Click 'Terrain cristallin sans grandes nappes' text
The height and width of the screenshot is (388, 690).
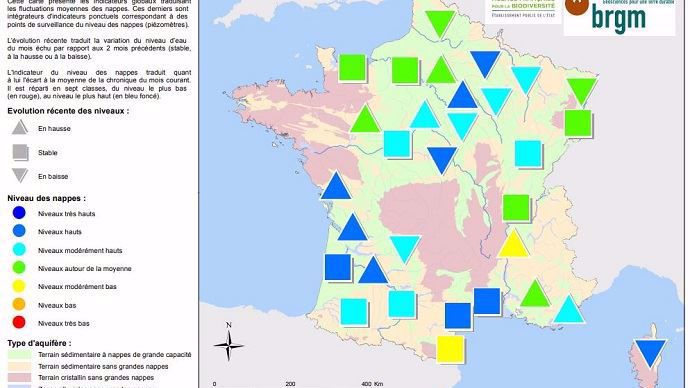[x=96, y=377]
